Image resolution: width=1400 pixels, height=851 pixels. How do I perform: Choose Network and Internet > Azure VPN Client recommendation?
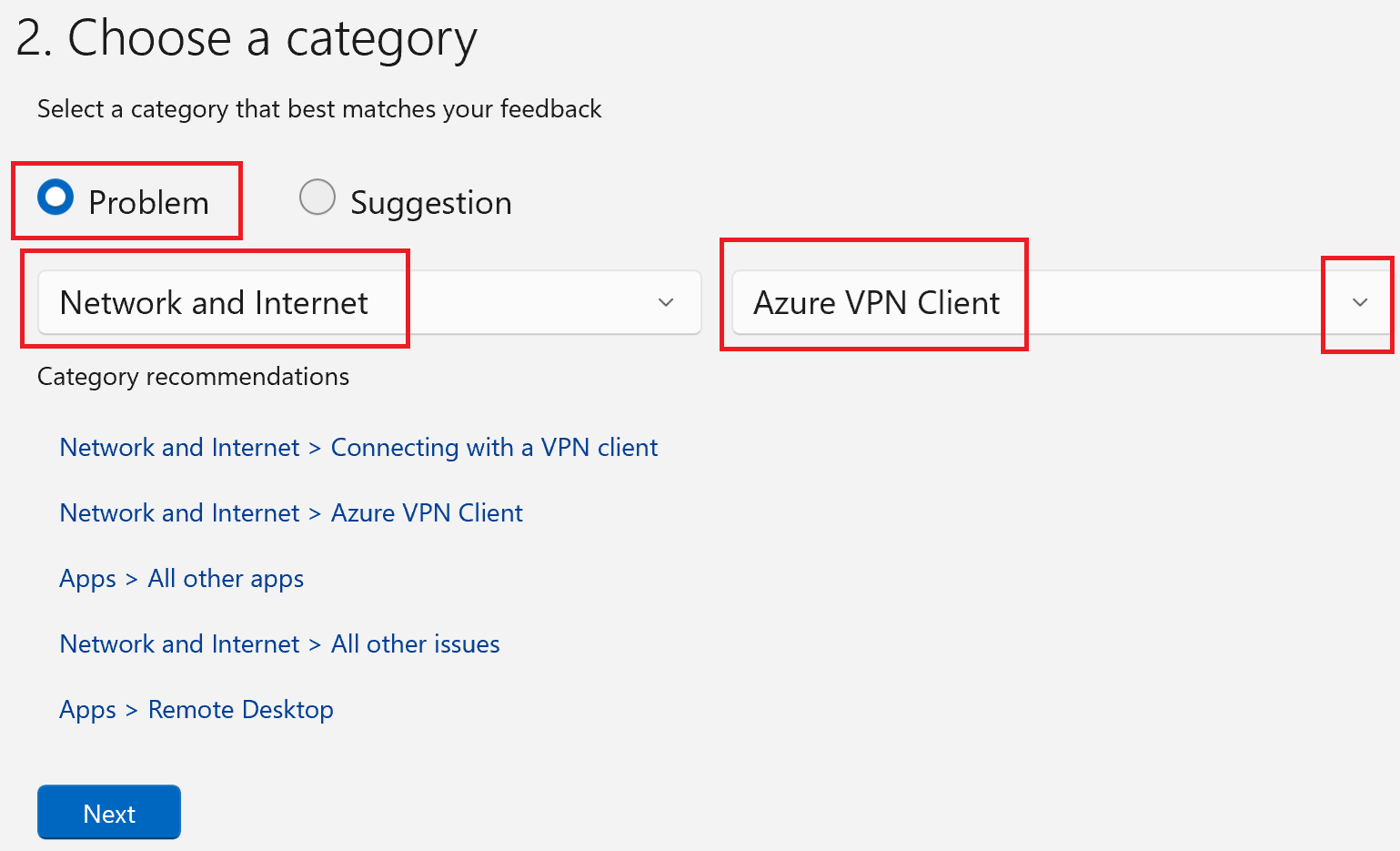coord(291,513)
